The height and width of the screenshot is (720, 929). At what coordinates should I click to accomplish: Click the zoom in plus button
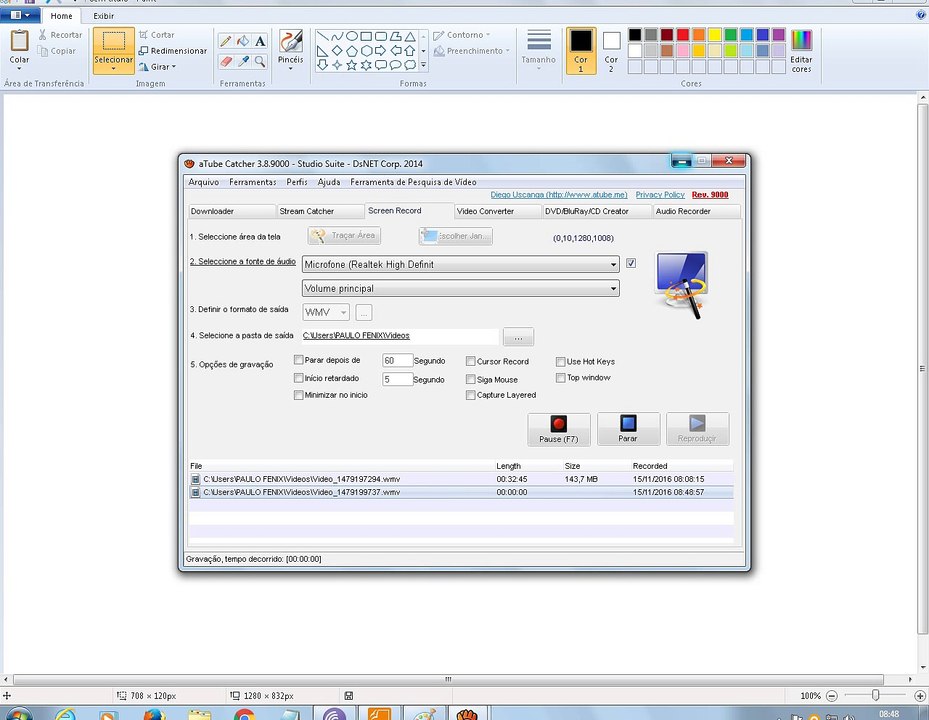920,696
